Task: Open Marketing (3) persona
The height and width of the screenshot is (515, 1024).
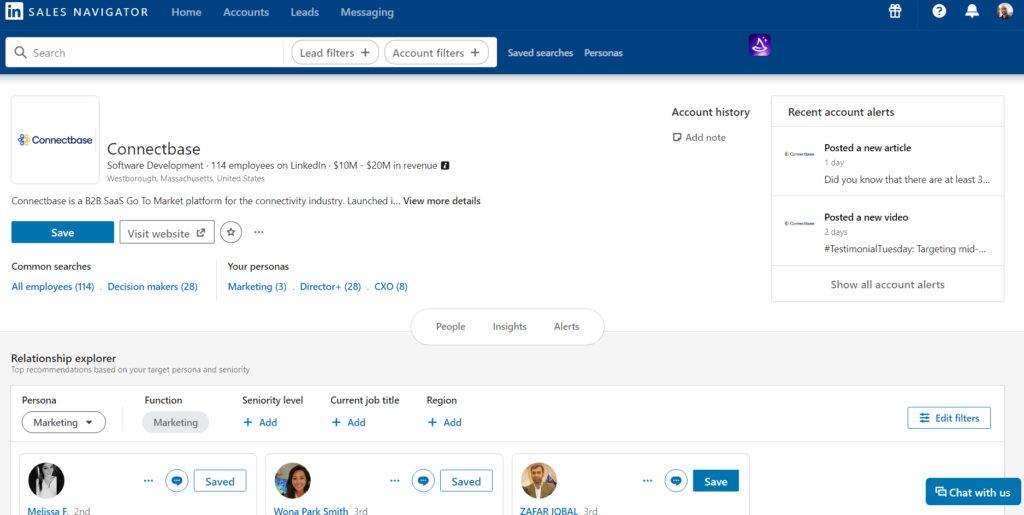Action: coord(257,287)
